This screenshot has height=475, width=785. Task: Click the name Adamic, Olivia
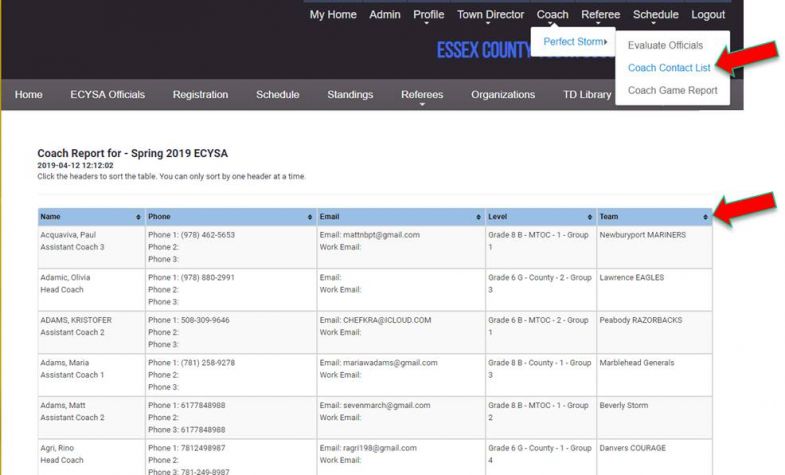pyautogui.click(x=65, y=277)
